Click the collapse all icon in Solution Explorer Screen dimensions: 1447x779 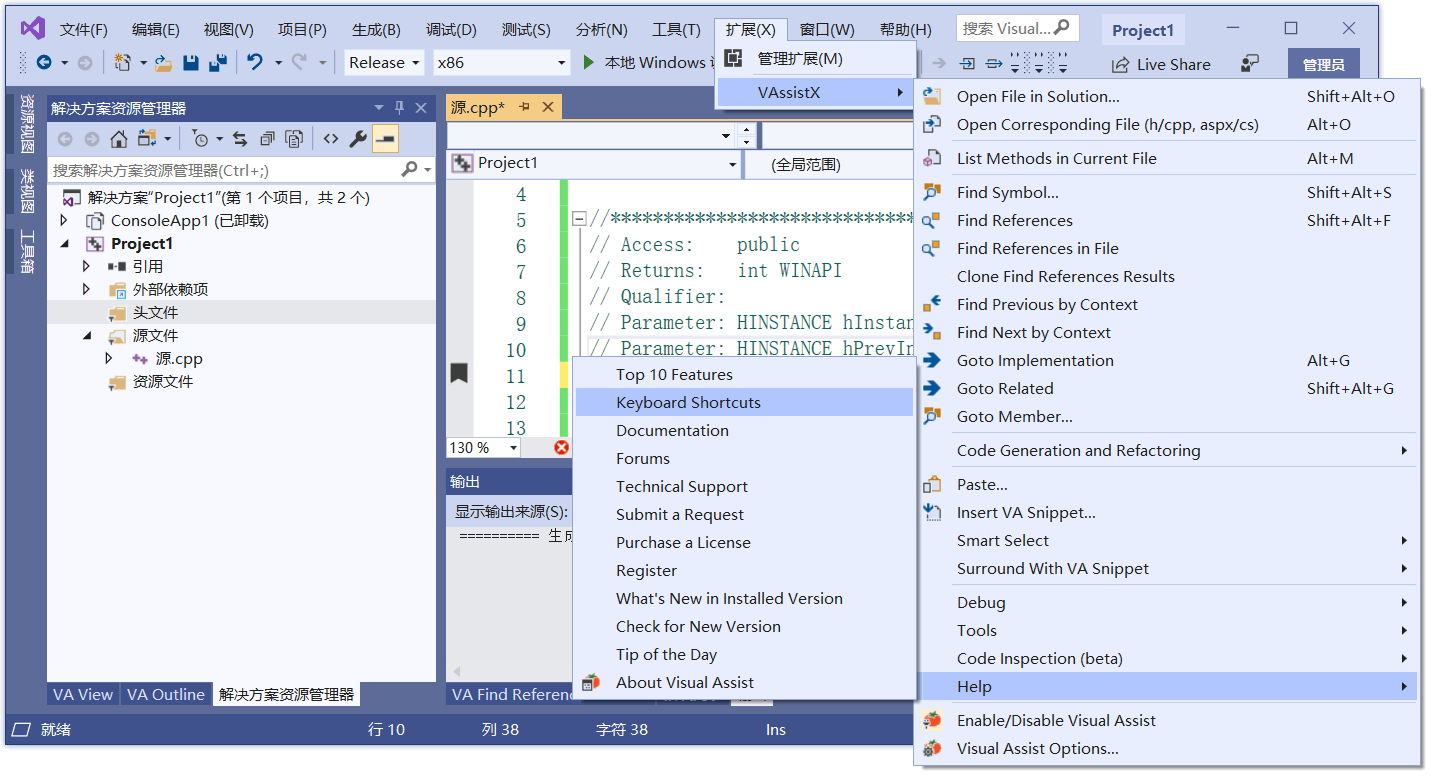267,139
